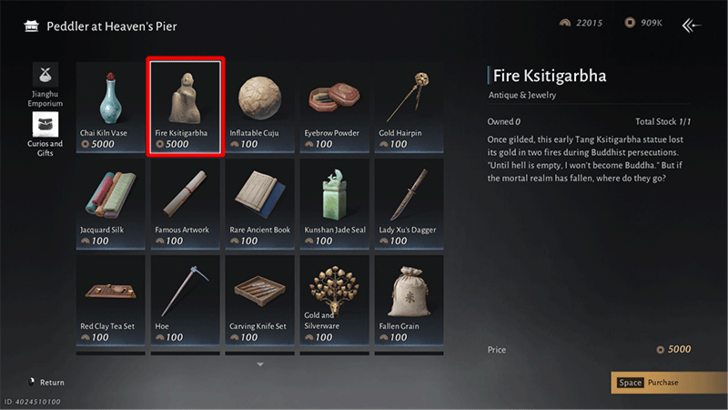This screenshot has height=410, width=728.
Task: Click the Return button
Action: (46, 382)
